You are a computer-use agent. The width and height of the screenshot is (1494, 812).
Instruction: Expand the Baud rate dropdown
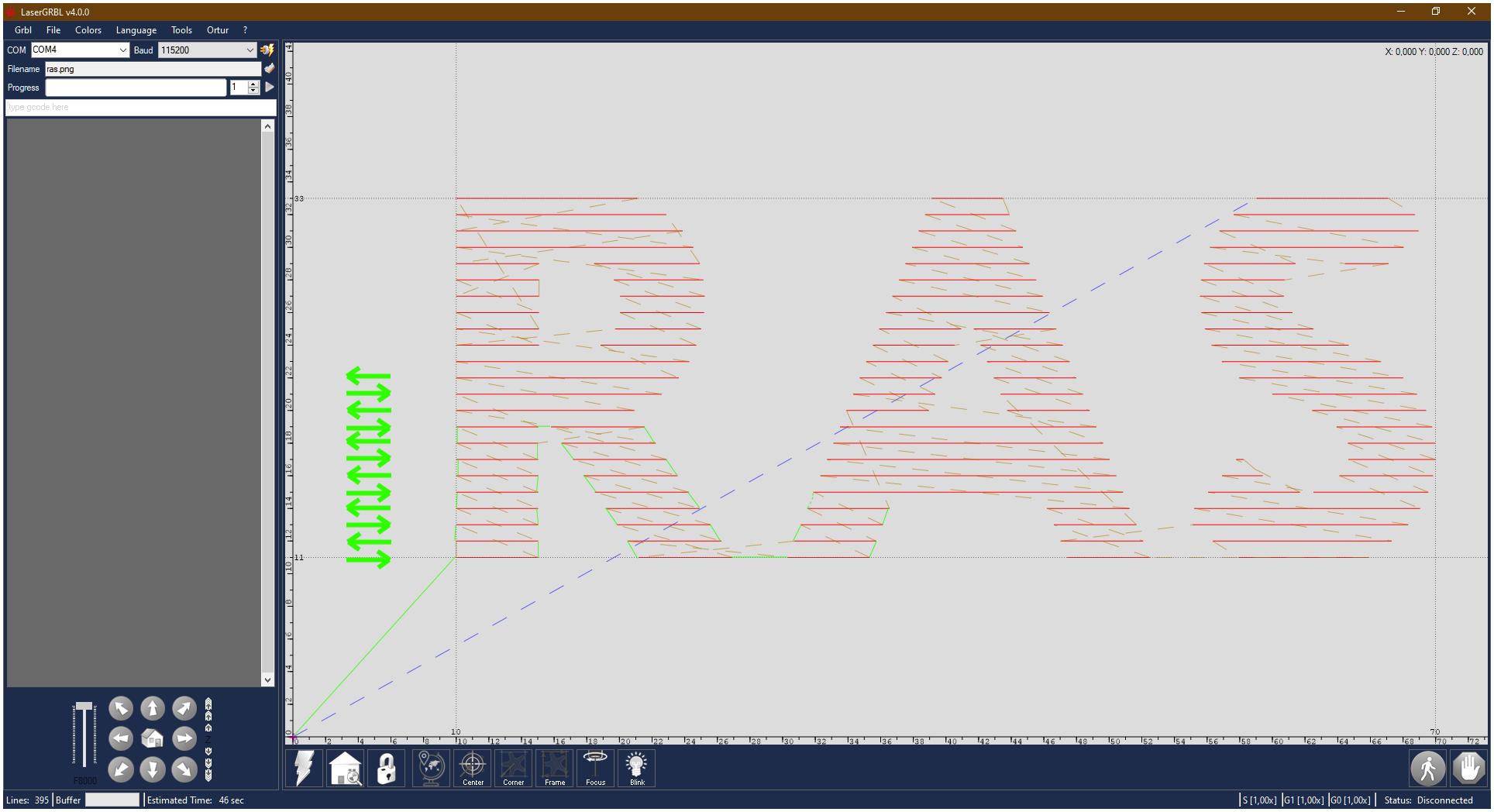tap(250, 50)
